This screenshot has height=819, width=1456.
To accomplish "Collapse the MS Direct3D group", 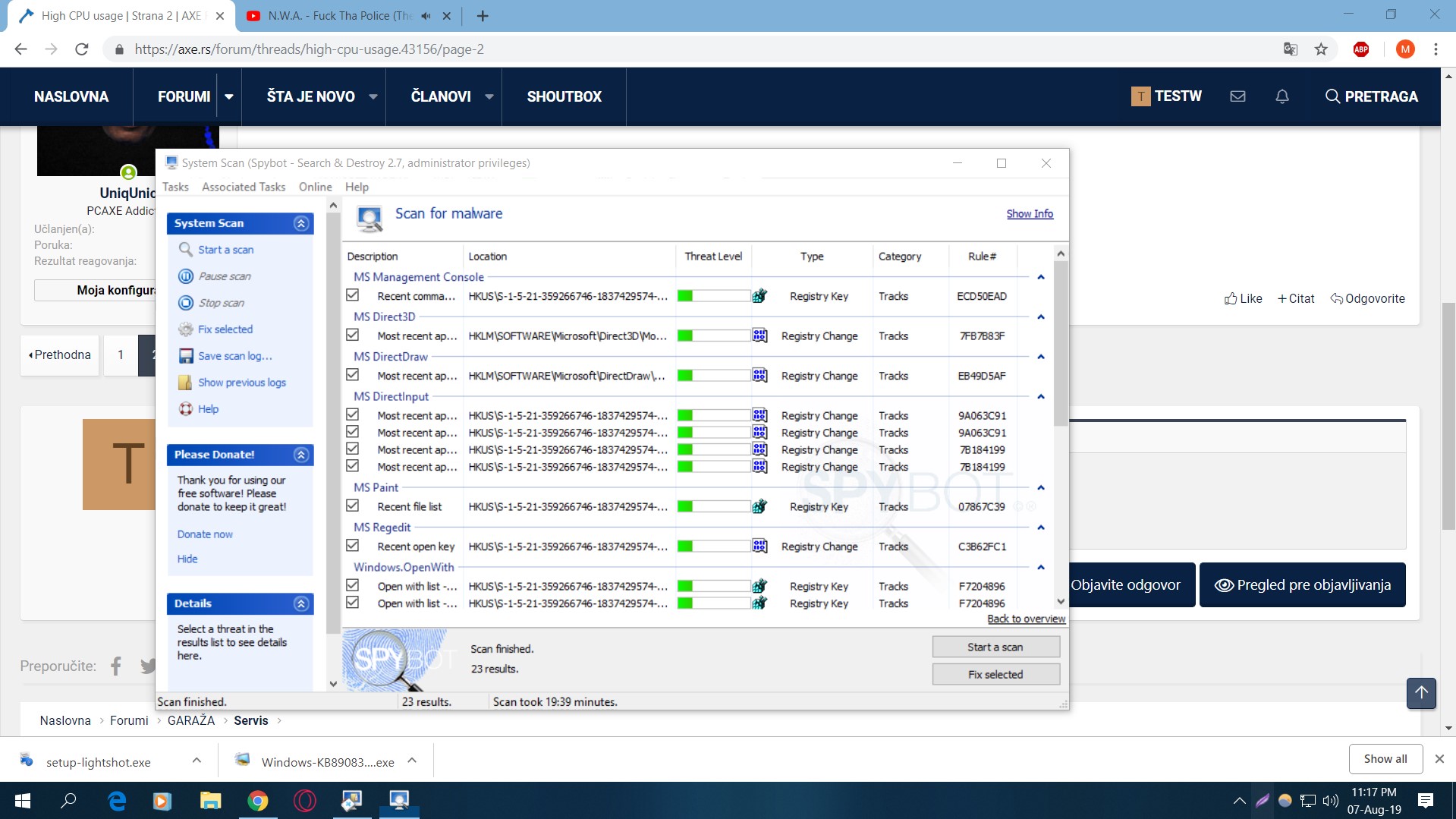I will [1041, 317].
